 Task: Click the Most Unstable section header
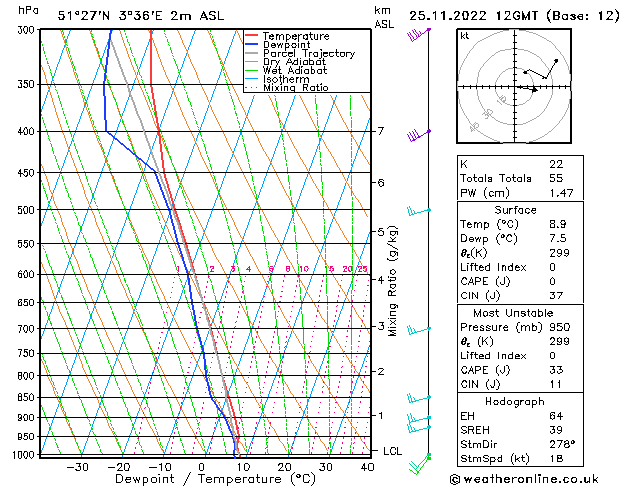(514, 313)
